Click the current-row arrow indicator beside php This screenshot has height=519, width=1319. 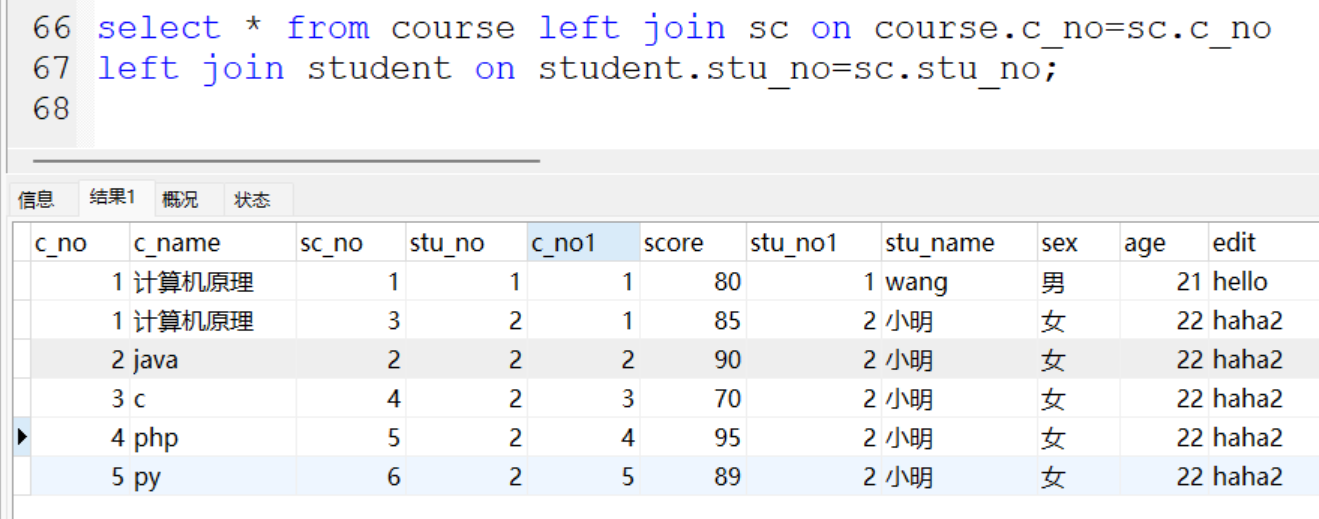(x=22, y=437)
